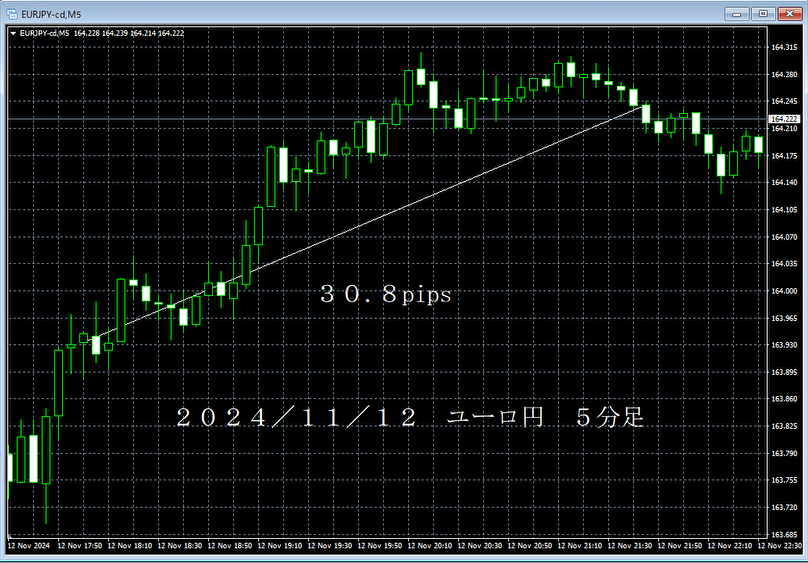Click time axis label 12 Nov 20:30
The height and width of the screenshot is (563, 808).
coord(480,545)
